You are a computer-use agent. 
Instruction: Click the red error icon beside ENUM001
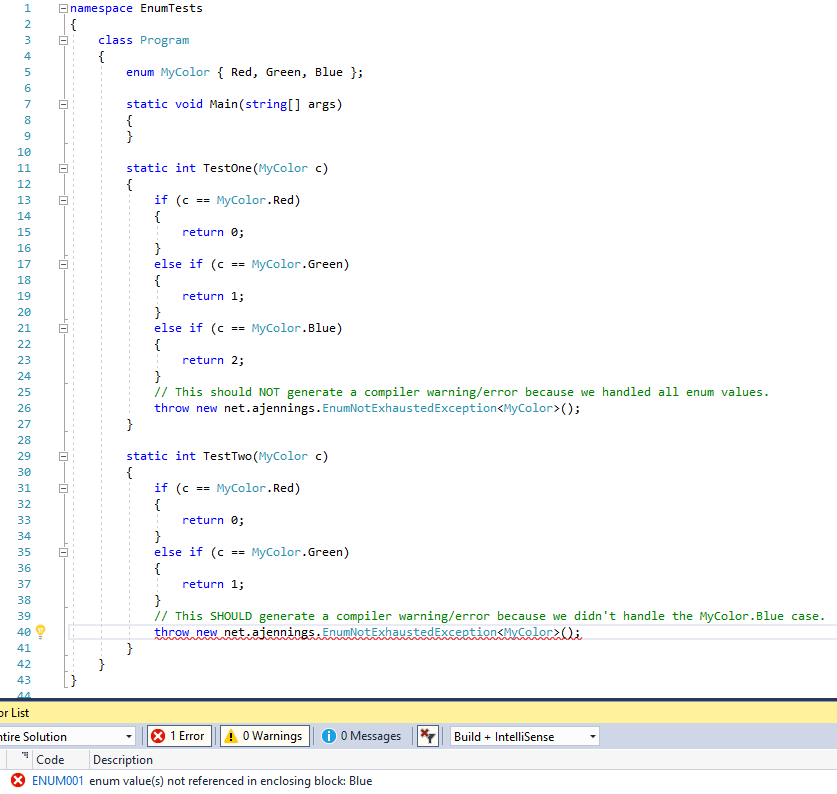pyautogui.click(x=18, y=781)
